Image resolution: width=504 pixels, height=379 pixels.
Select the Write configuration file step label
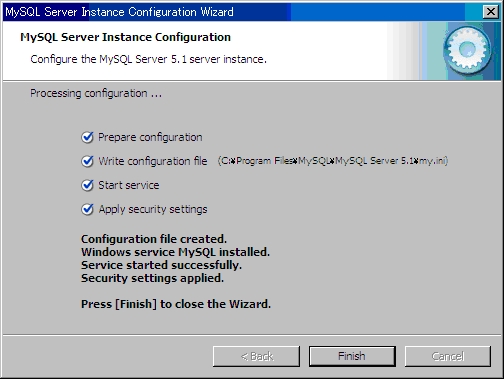point(153,161)
